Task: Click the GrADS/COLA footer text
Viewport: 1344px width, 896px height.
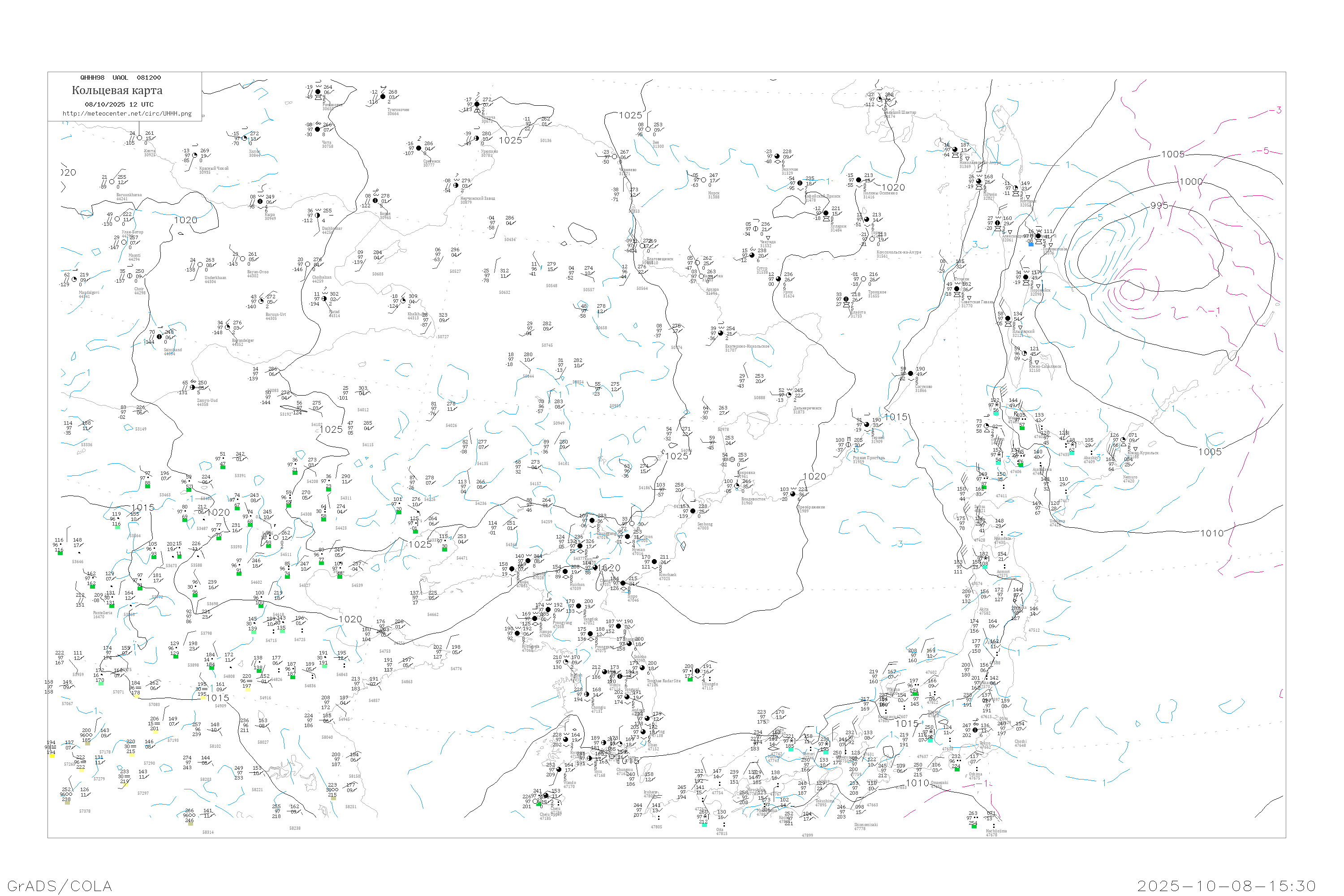Action: 60,886
